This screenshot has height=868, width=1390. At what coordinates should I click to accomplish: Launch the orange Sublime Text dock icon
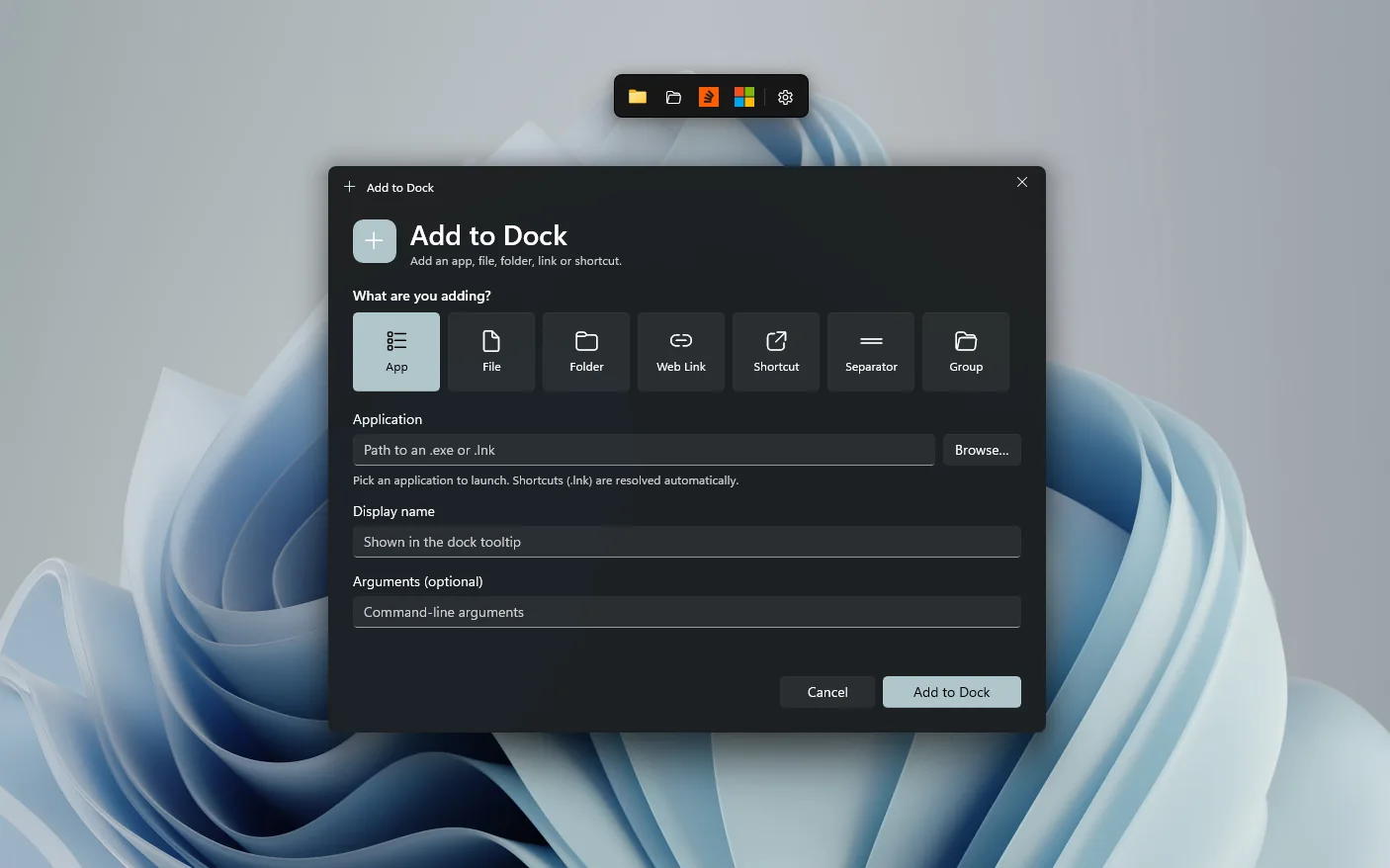click(709, 97)
